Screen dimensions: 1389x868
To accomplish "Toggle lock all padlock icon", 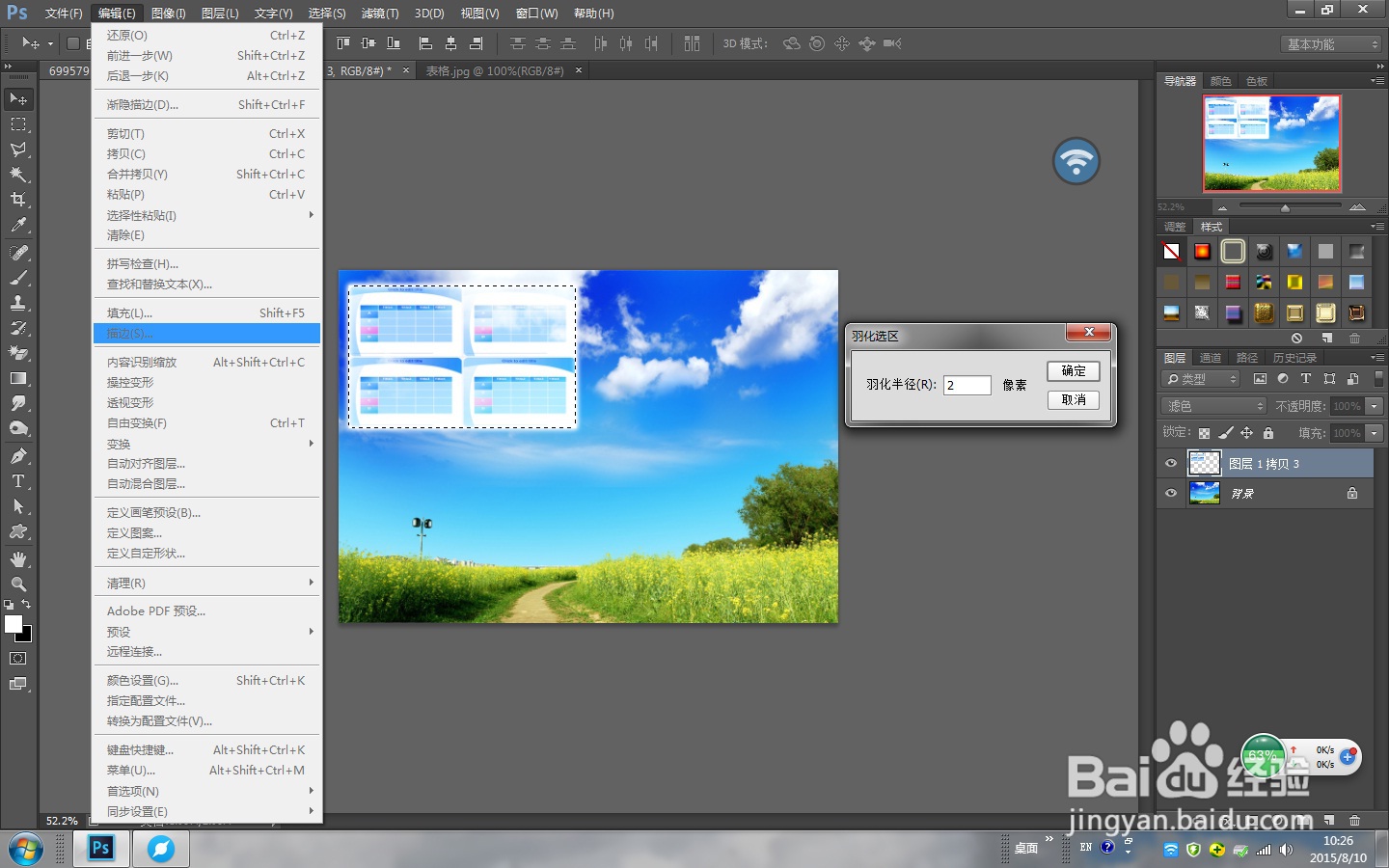I will tap(1268, 433).
